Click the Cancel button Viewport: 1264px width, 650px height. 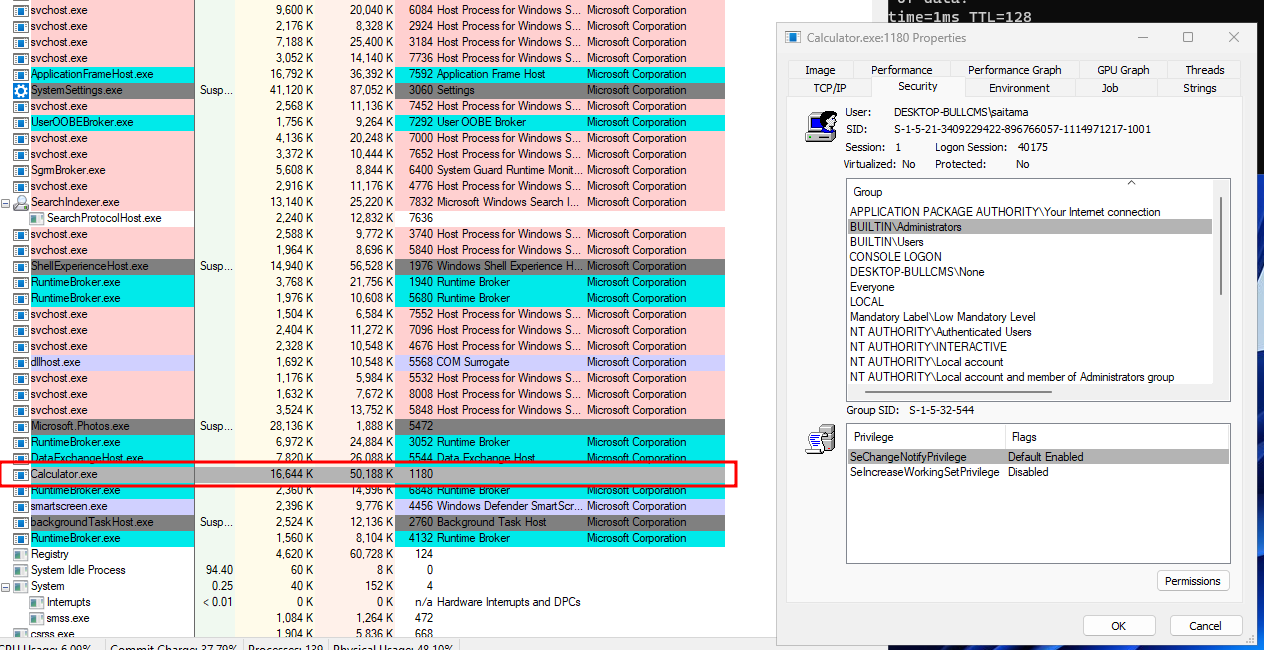tap(1205, 626)
